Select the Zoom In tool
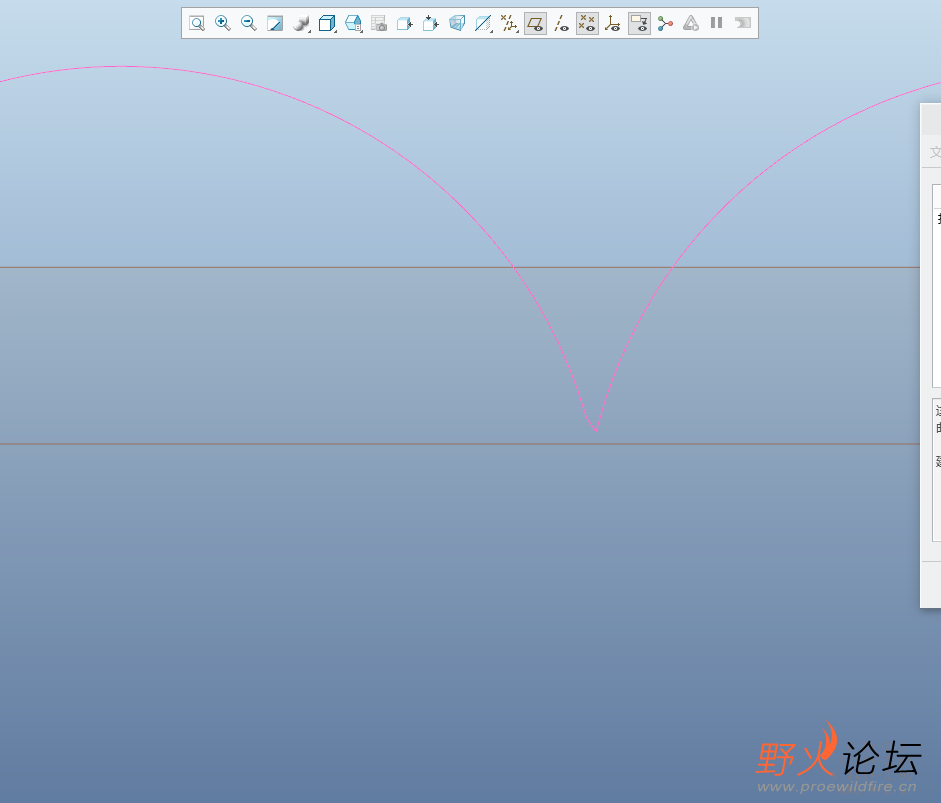Screen dimensions: 941x803 coord(223,23)
